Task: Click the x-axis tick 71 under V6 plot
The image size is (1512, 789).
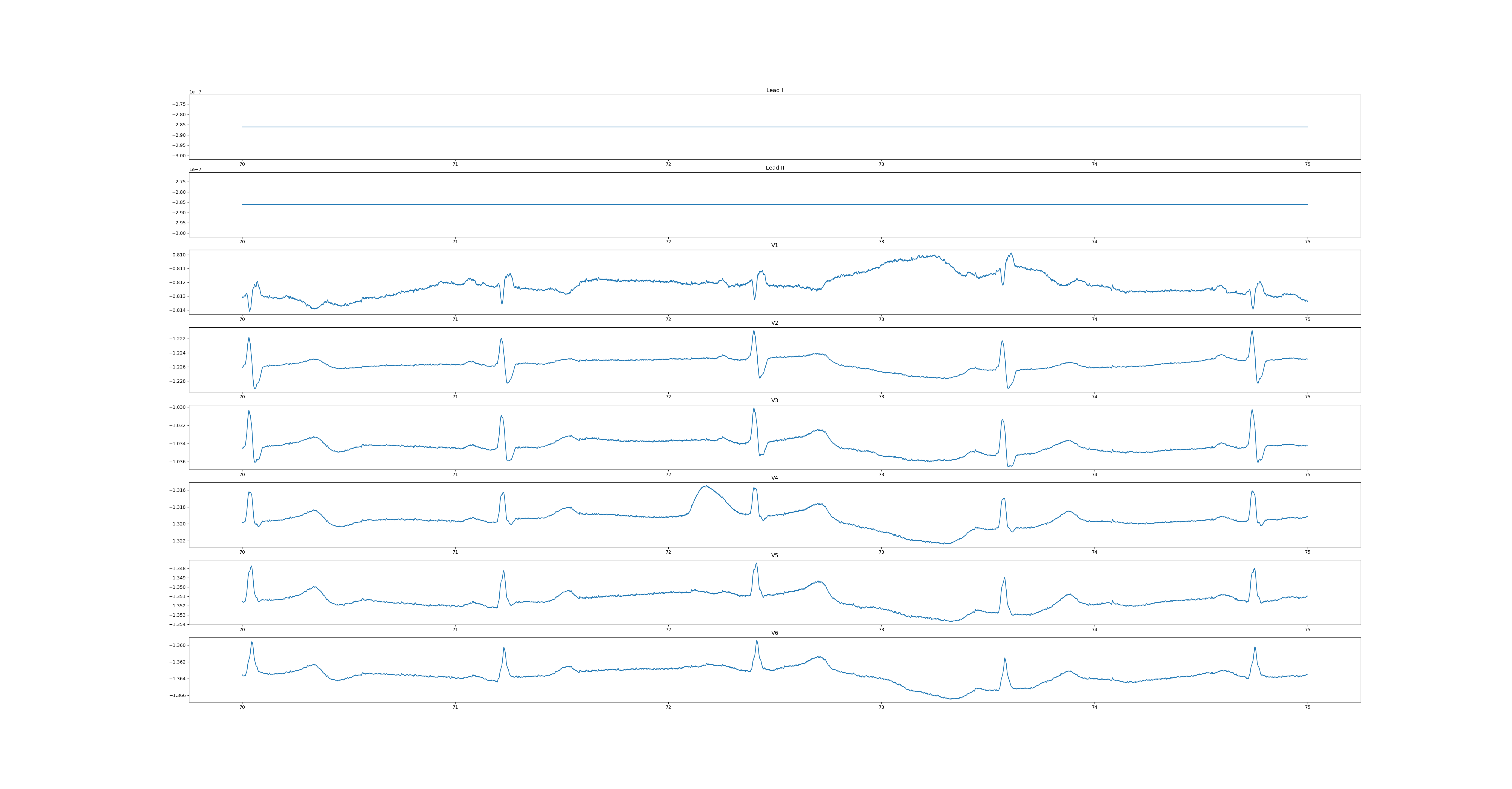Action: coord(455,707)
